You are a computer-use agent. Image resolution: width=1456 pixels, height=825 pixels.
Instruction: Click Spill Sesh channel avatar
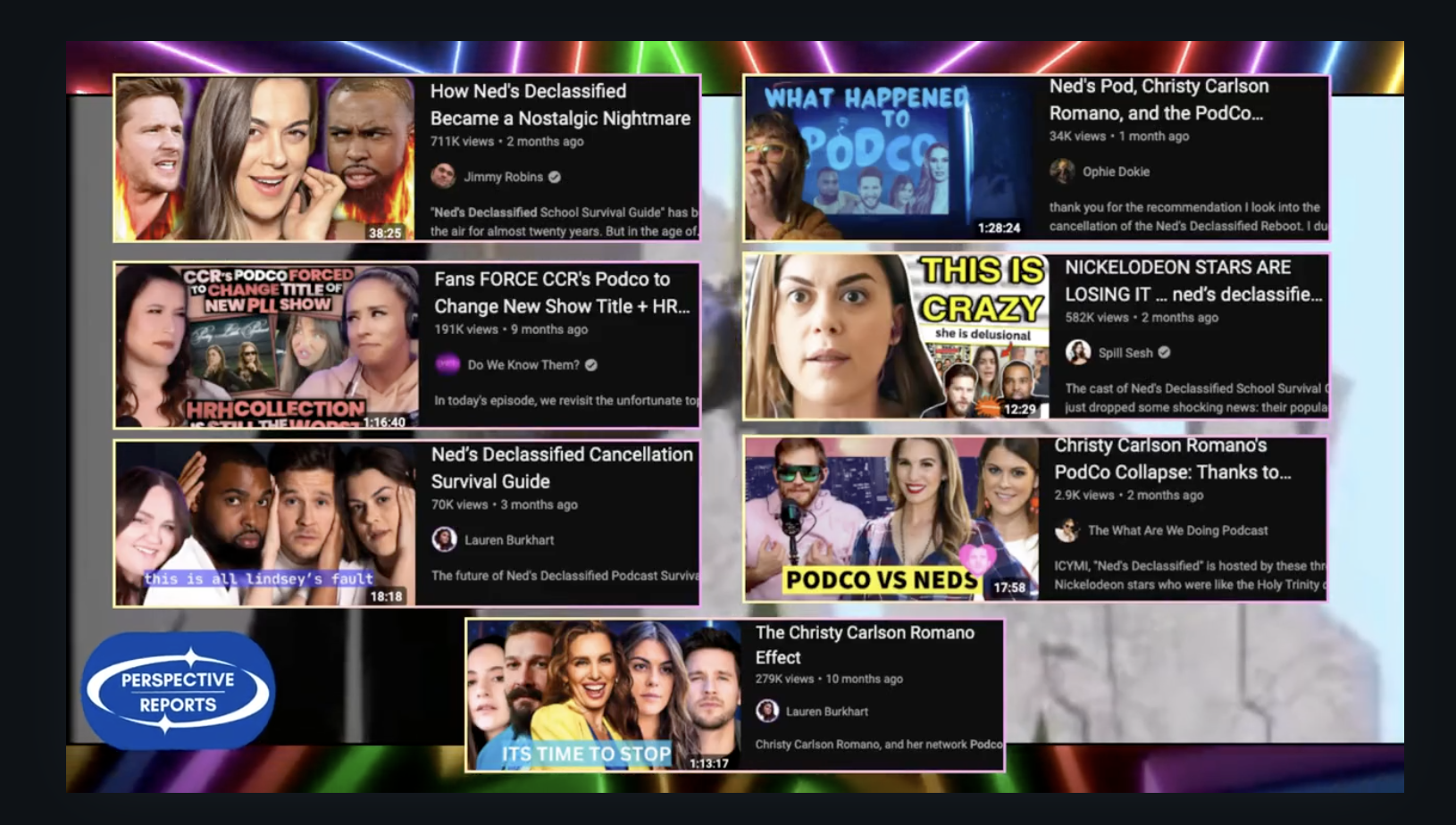[1078, 353]
